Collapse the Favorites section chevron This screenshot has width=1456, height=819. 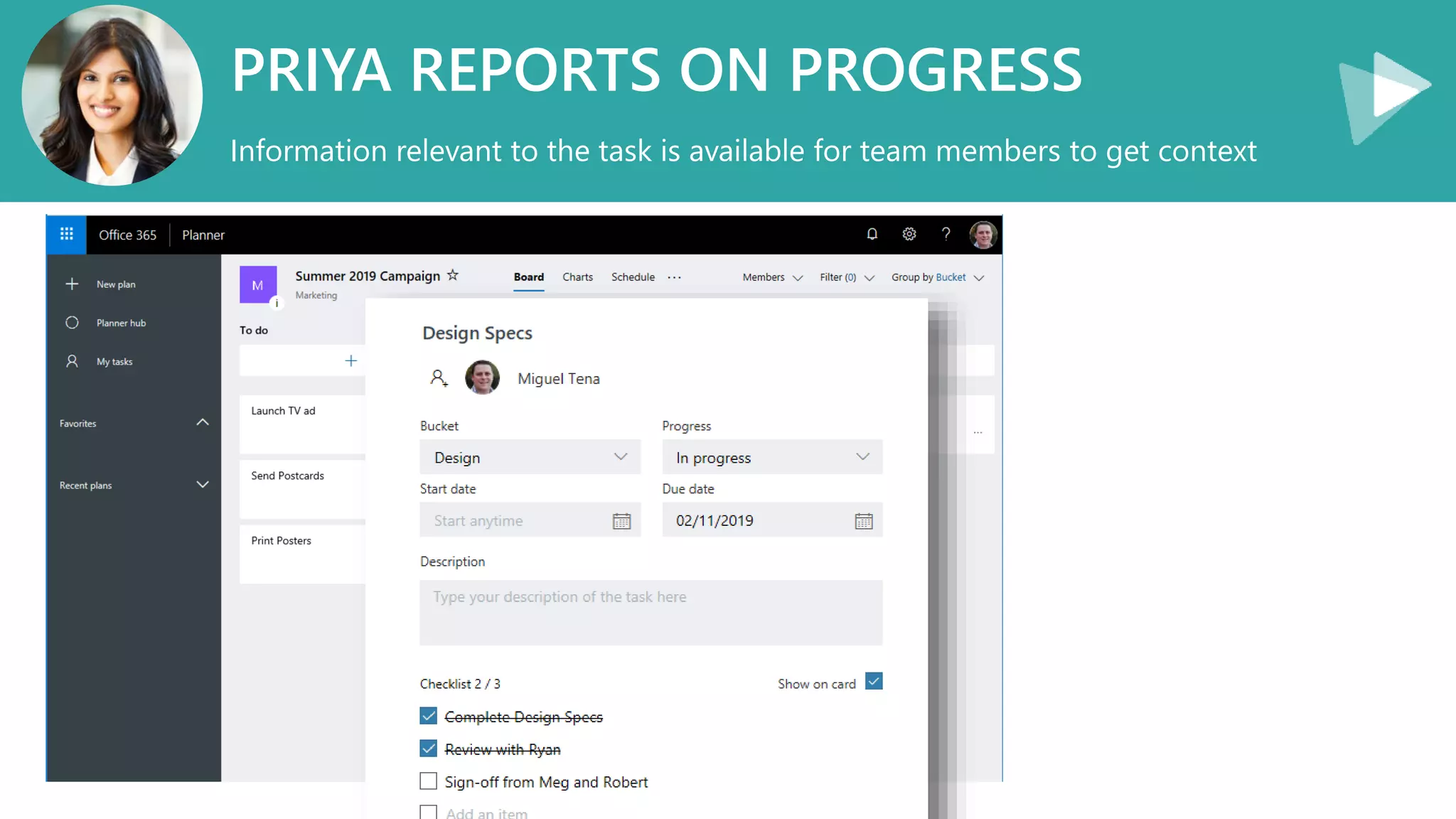tap(203, 422)
